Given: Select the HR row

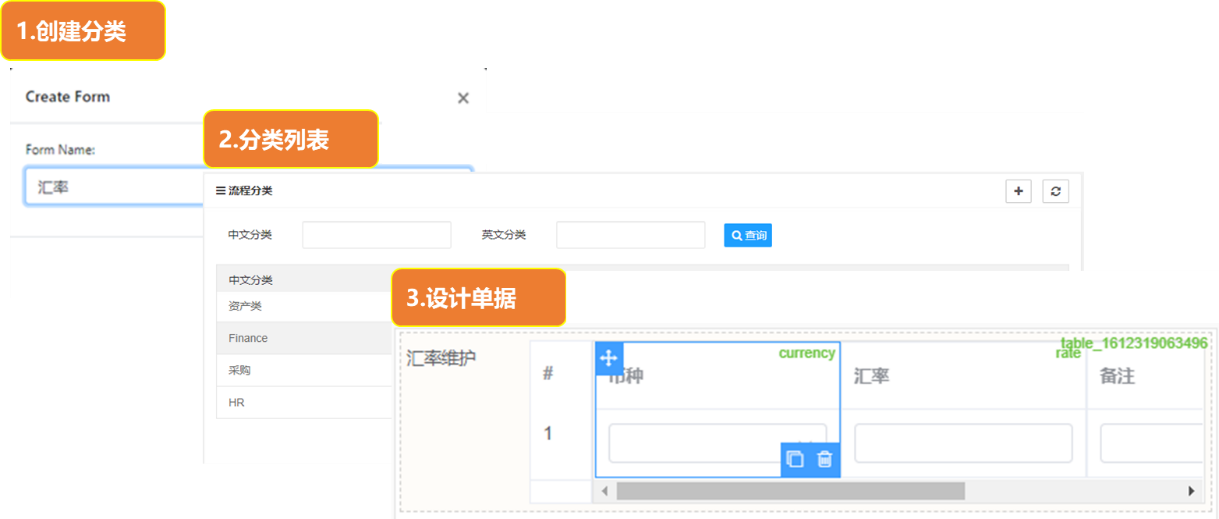Looking at the screenshot, I should point(304,402).
